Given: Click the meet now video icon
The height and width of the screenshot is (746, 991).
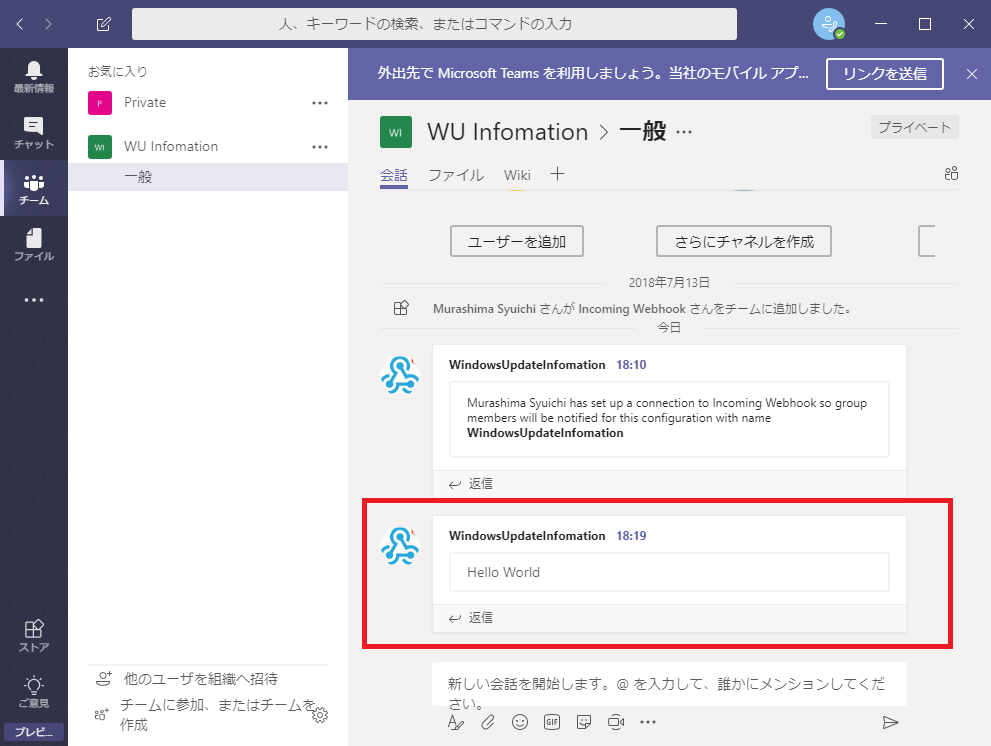Looking at the screenshot, I should (616, 721).
